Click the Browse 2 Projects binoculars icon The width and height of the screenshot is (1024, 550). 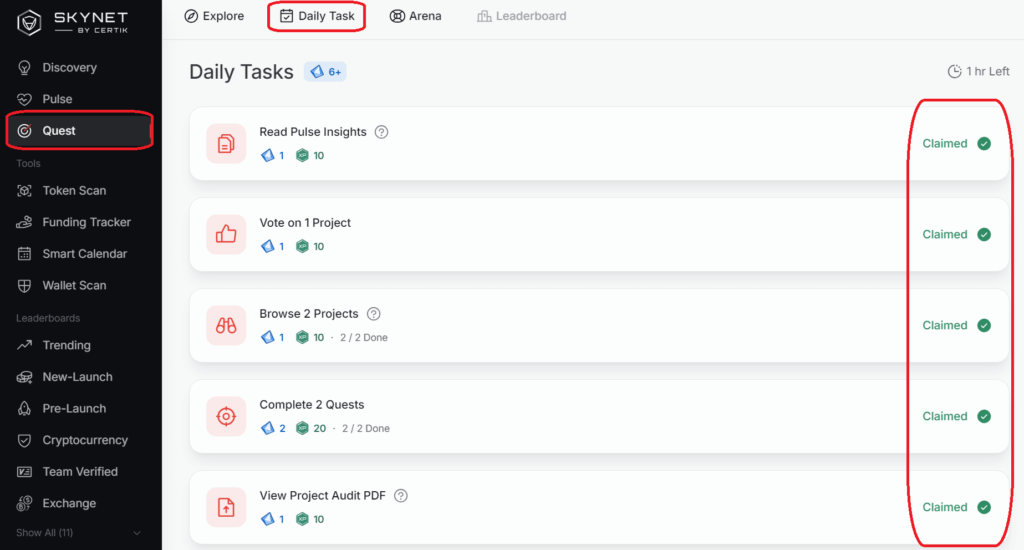[226, 325]
